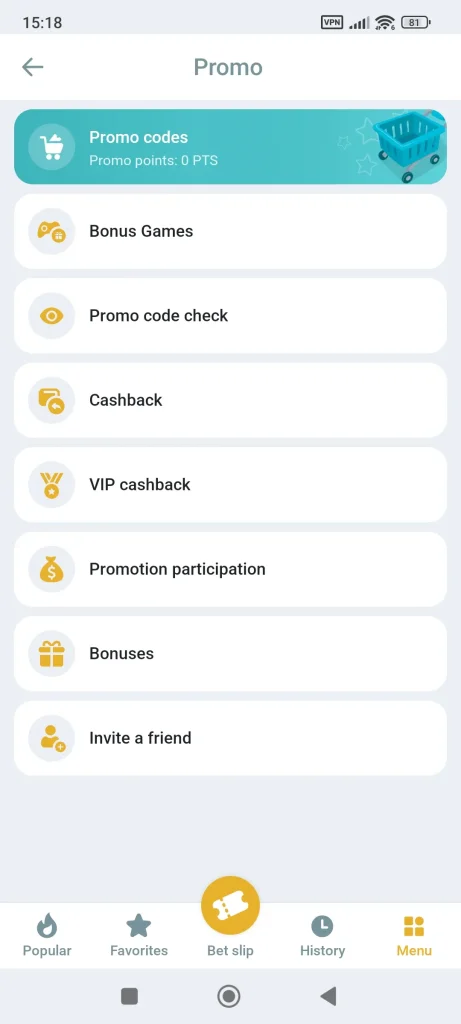Viewport: 461px width, 1024px height.
Task: Tap the blue basket illustration
Action: (x=409, y=146)
